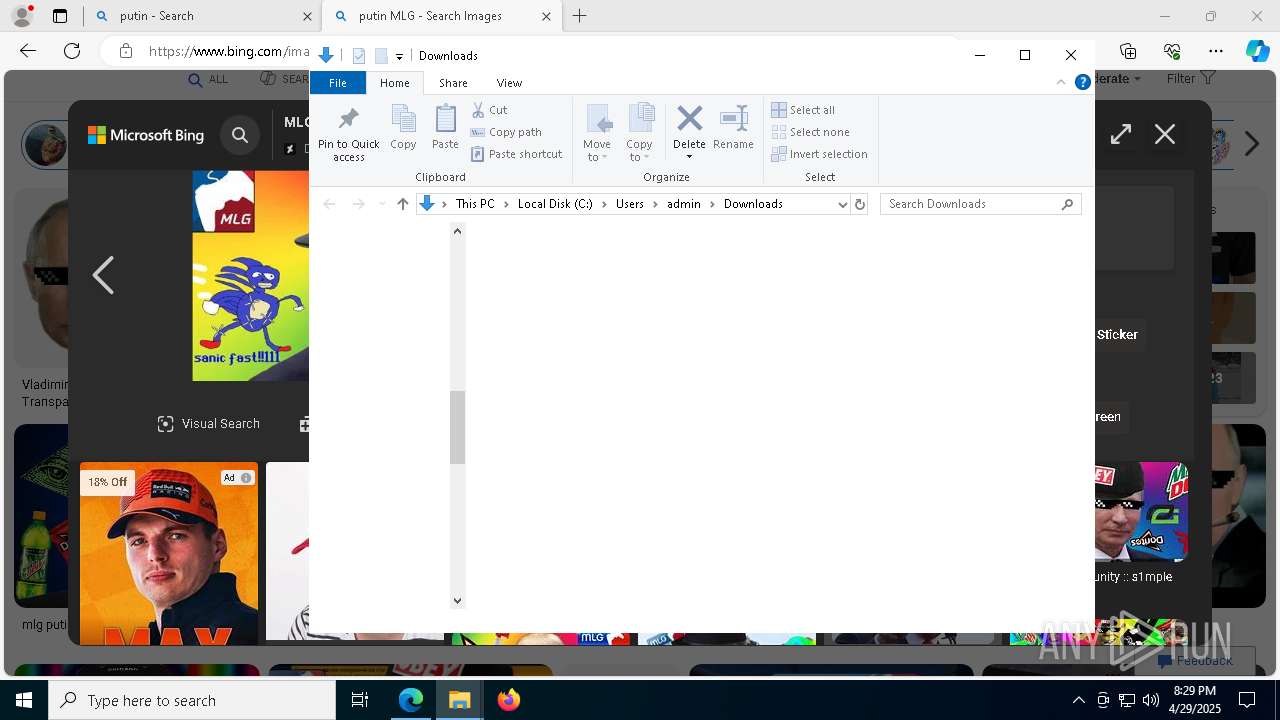Open Edge settings and more menu
The image size is (1280, 720).
[x=1216, y=51]
